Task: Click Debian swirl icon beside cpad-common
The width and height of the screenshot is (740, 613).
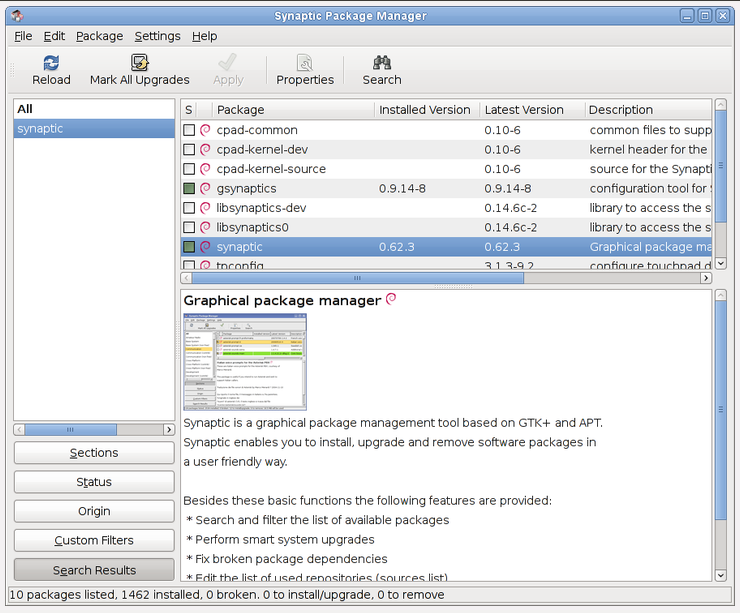Action: click(205, 130)
